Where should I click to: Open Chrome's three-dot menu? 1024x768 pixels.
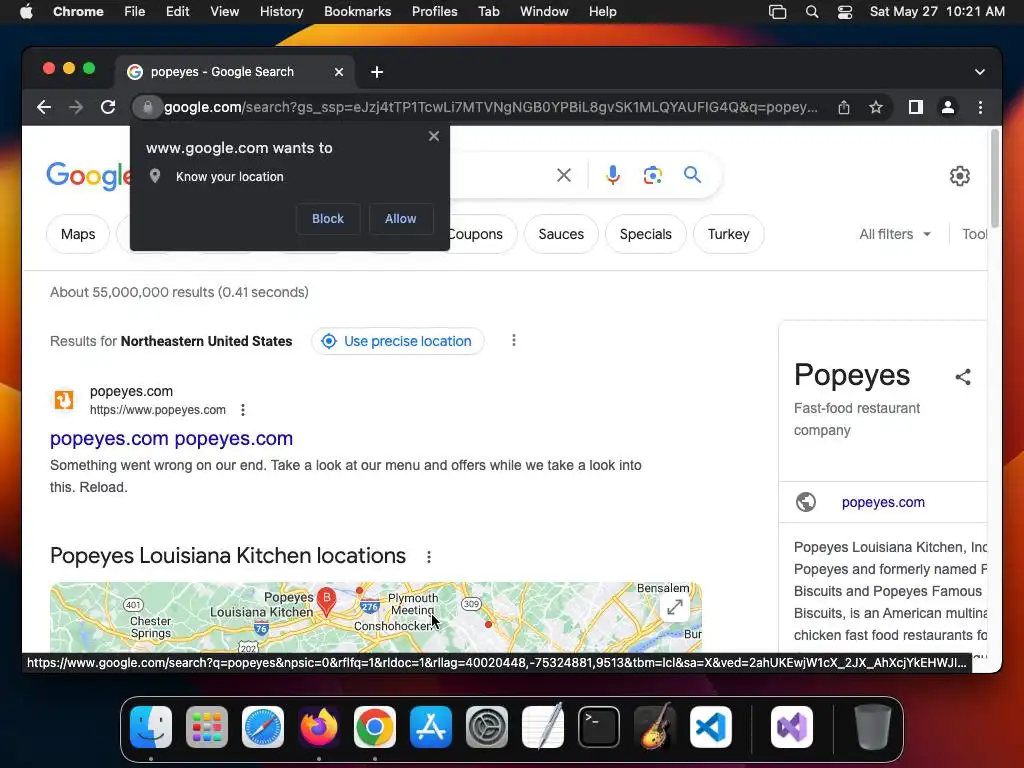(x=980, y=107)
